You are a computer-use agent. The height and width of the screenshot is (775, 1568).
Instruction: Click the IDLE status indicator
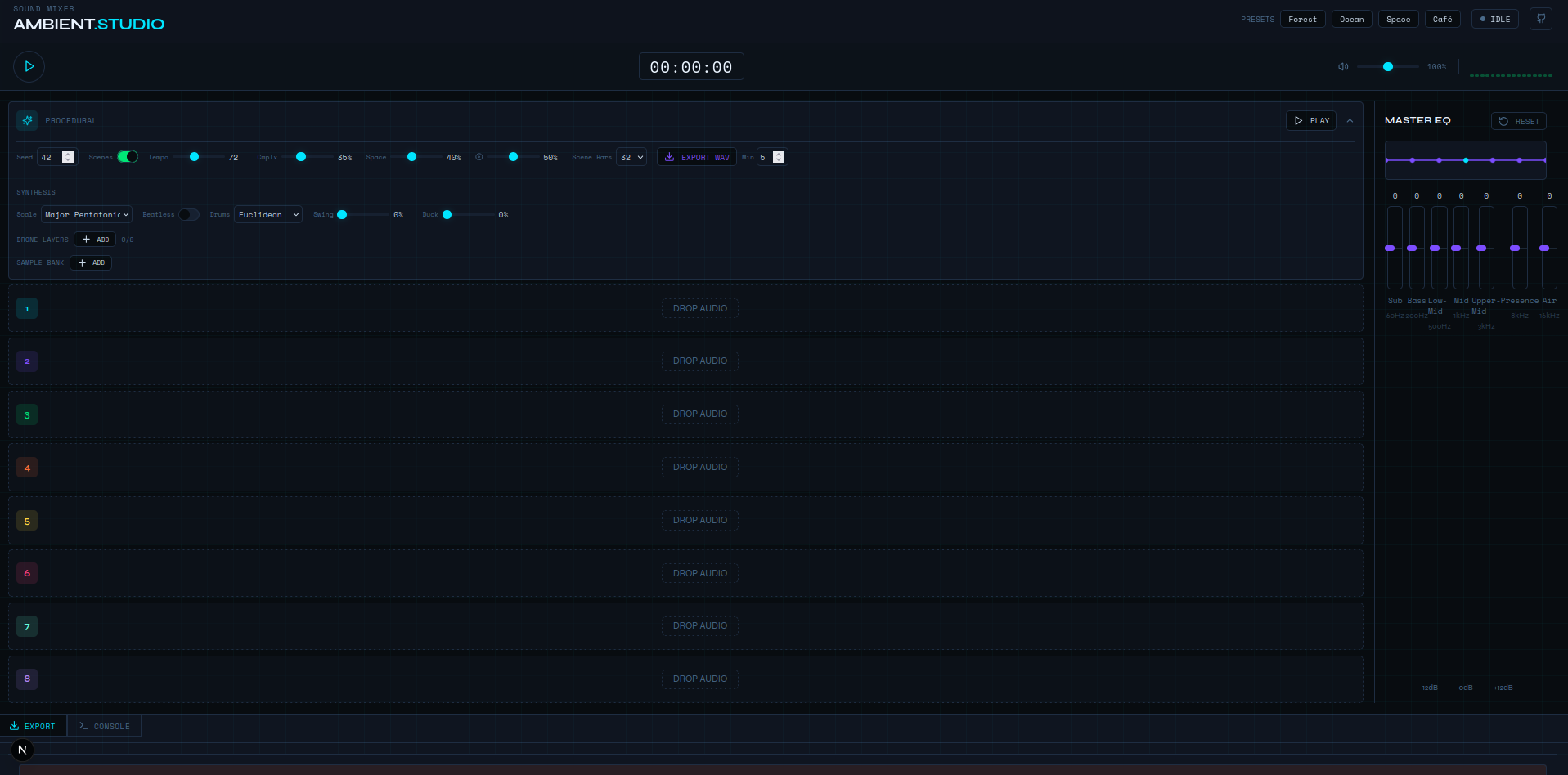1495,19
